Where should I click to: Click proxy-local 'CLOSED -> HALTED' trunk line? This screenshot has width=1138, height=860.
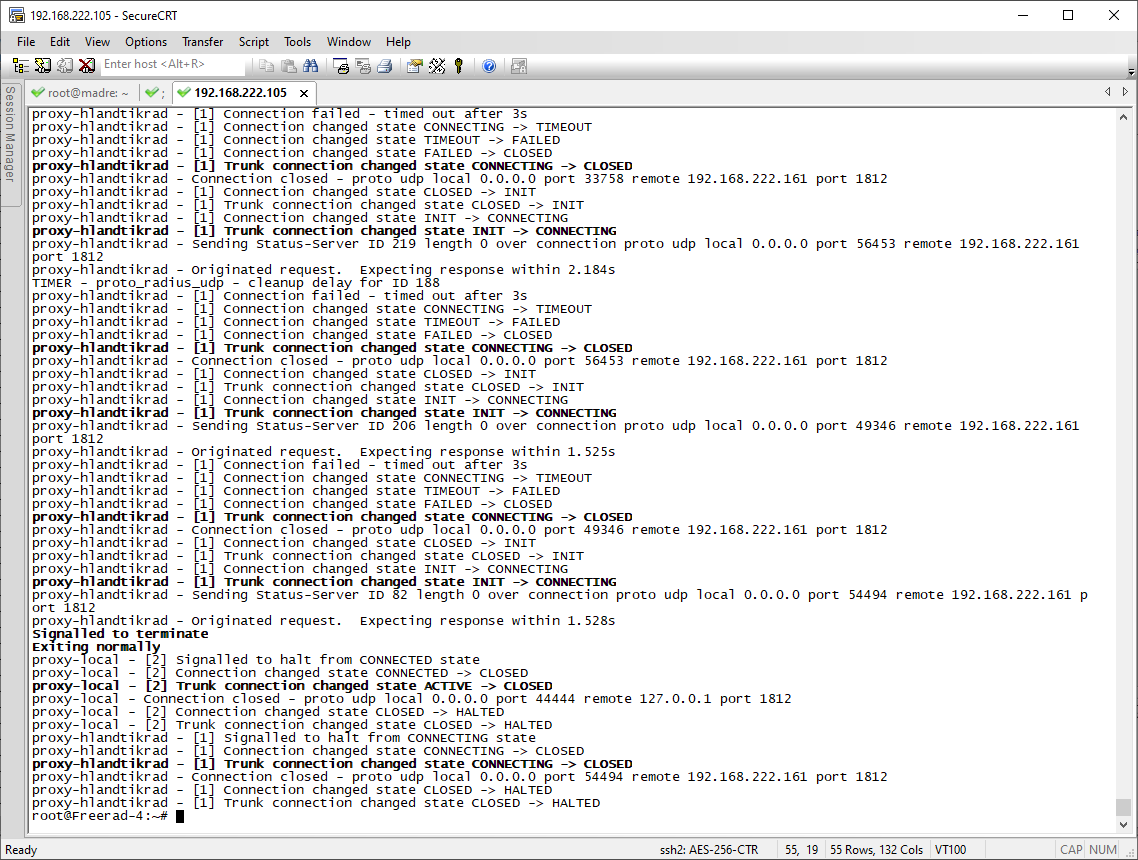tap(292, 725)
